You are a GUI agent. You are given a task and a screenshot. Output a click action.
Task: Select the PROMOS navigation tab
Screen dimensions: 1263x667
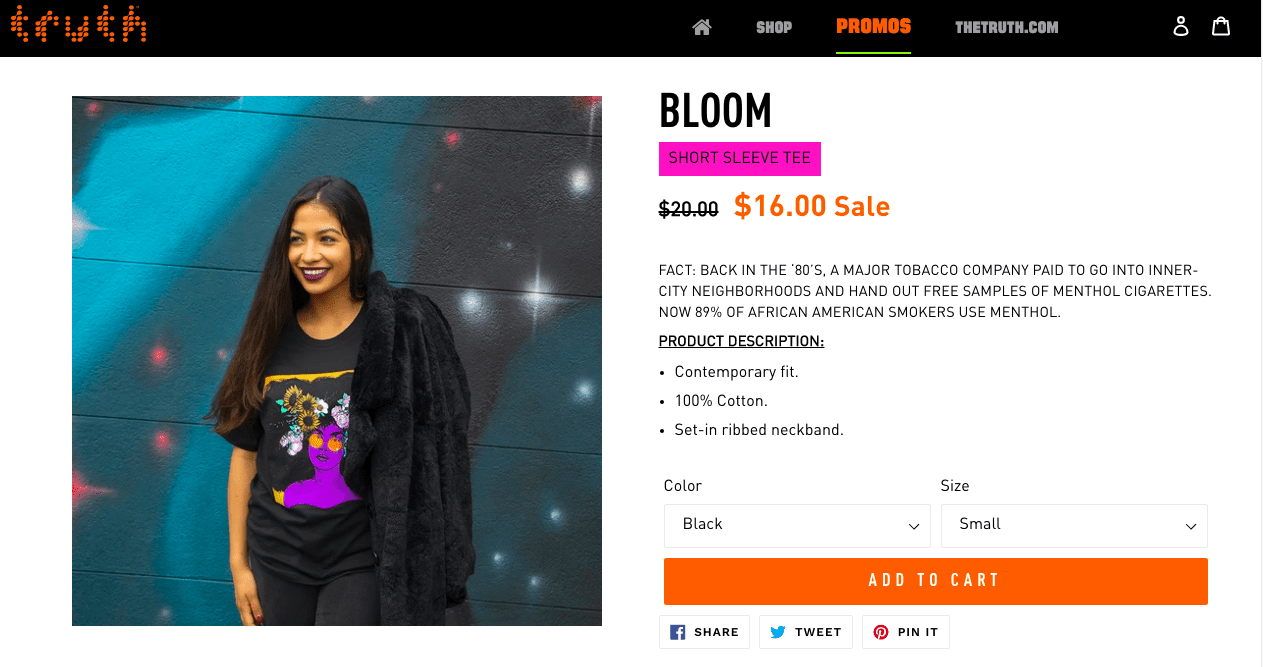873,26
